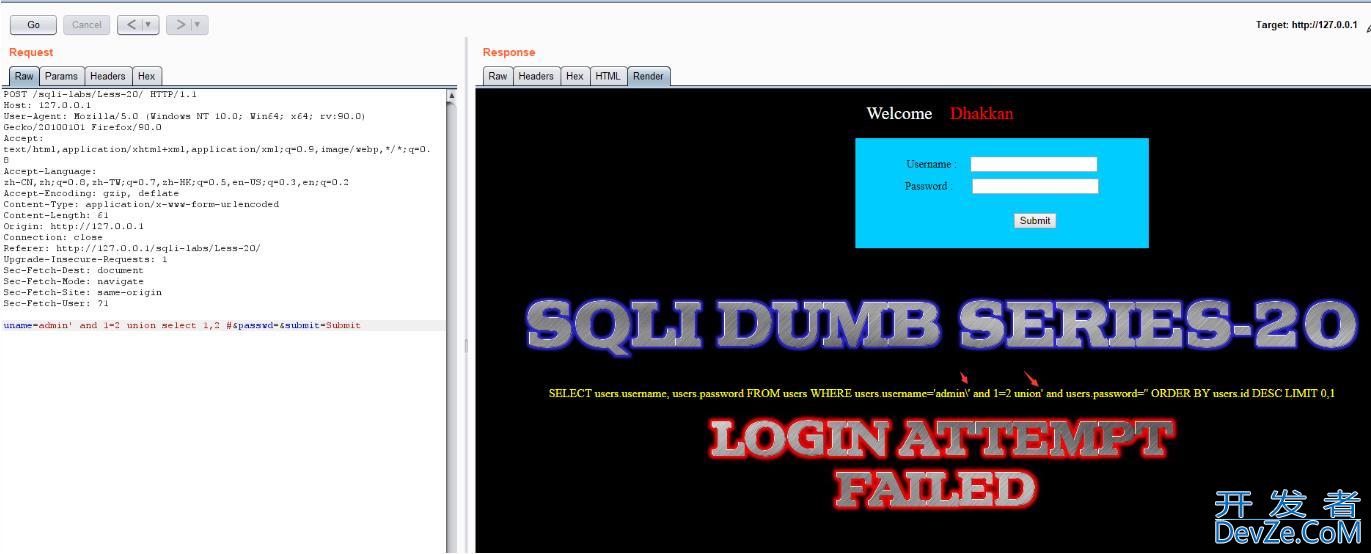
Task: Click the request editor vertical scrollbar
Action: (451, 320)
